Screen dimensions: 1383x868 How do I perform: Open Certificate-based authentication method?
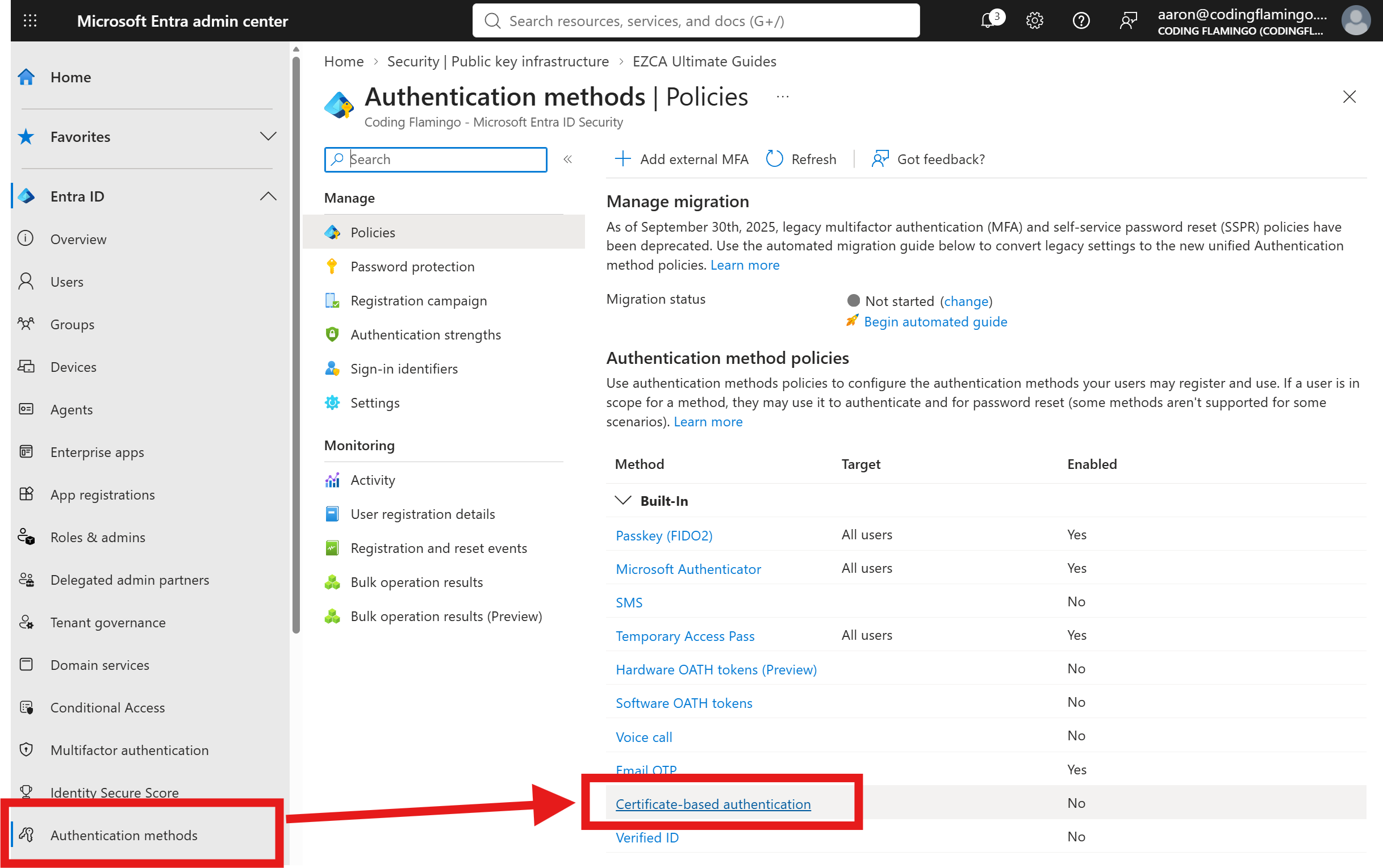click(713, 804)
